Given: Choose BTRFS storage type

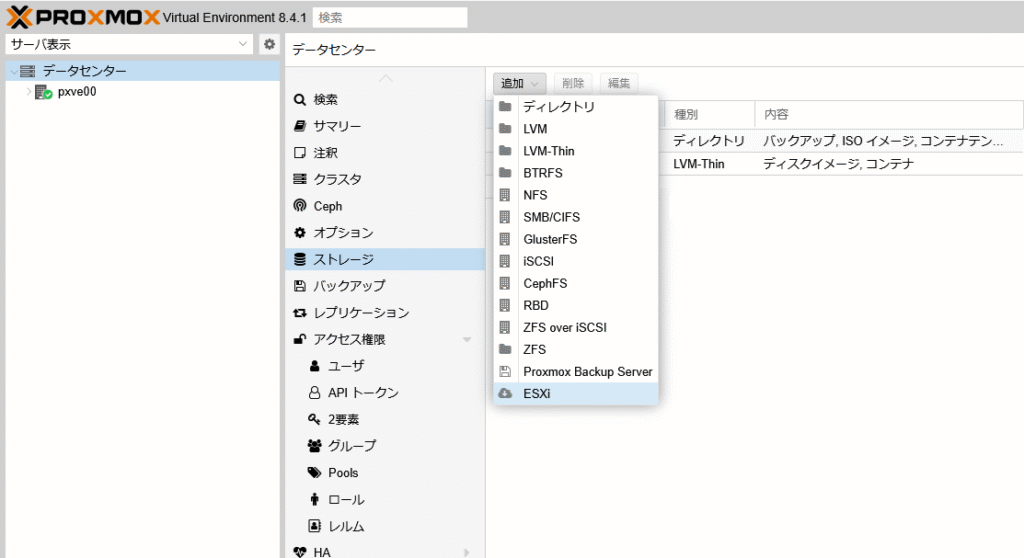Looking at the screenshot, I should coord(576,173).
